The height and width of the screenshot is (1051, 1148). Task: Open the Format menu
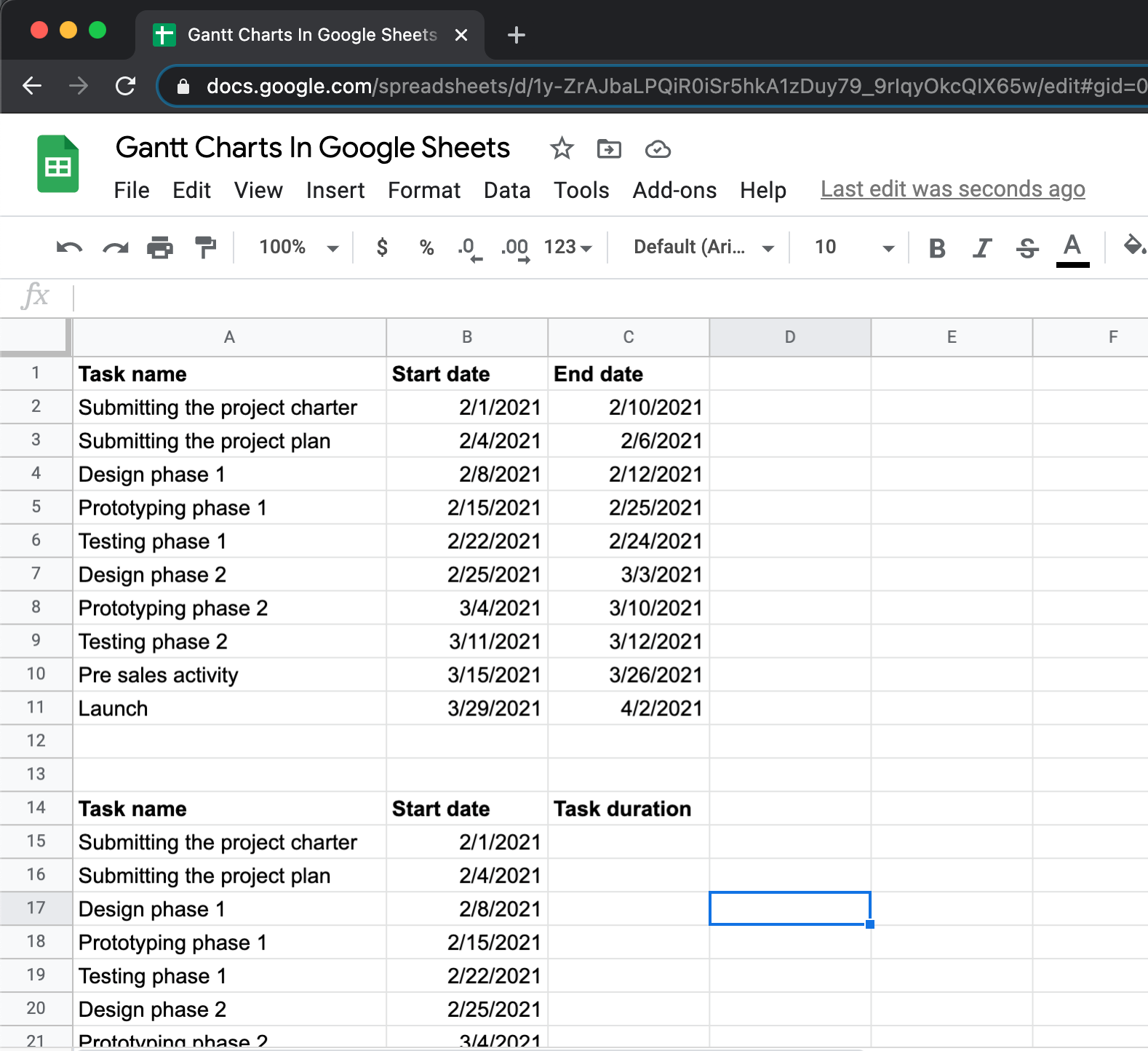point(424,190)
